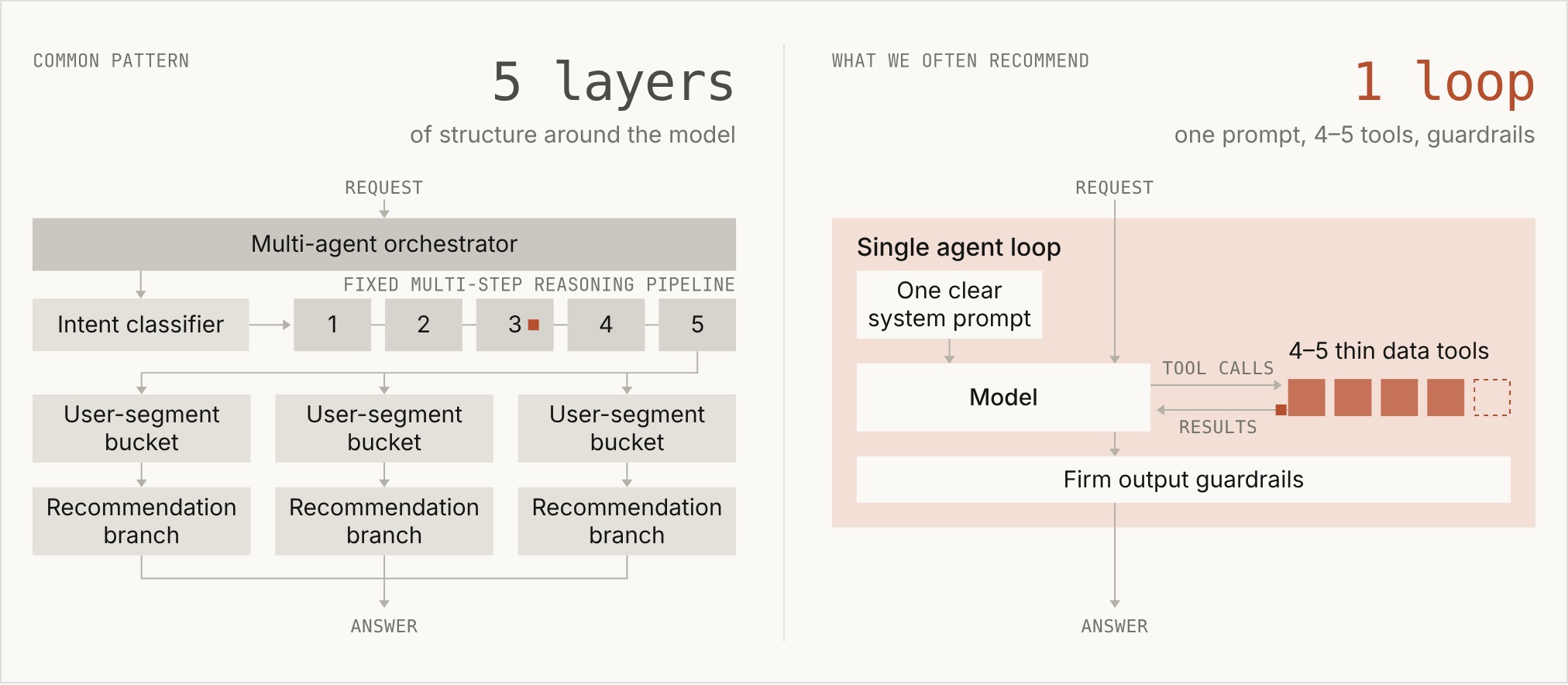This screenshot has height=685, width=1568.
Task: Click pipeline step 4 box
Action: (606, 325)
